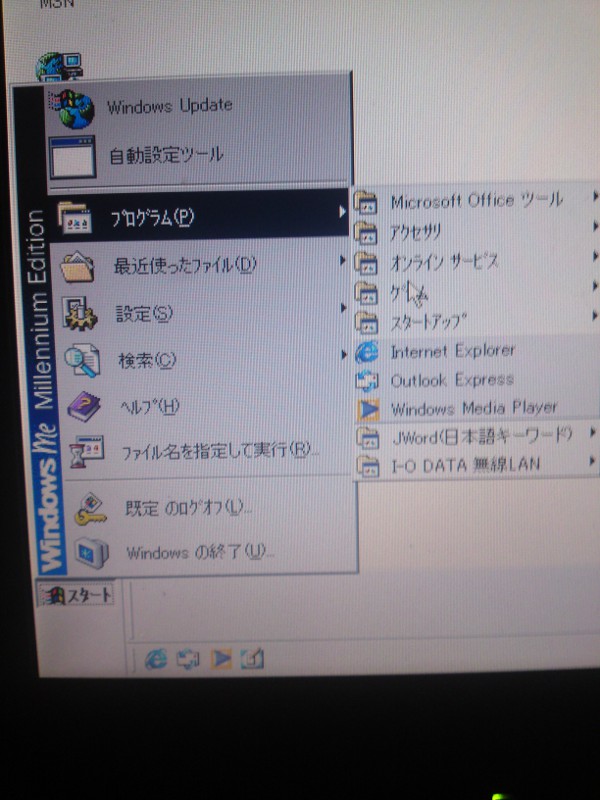
Task: Expand the JWord submenu arrow
Action: click(592, 433)
